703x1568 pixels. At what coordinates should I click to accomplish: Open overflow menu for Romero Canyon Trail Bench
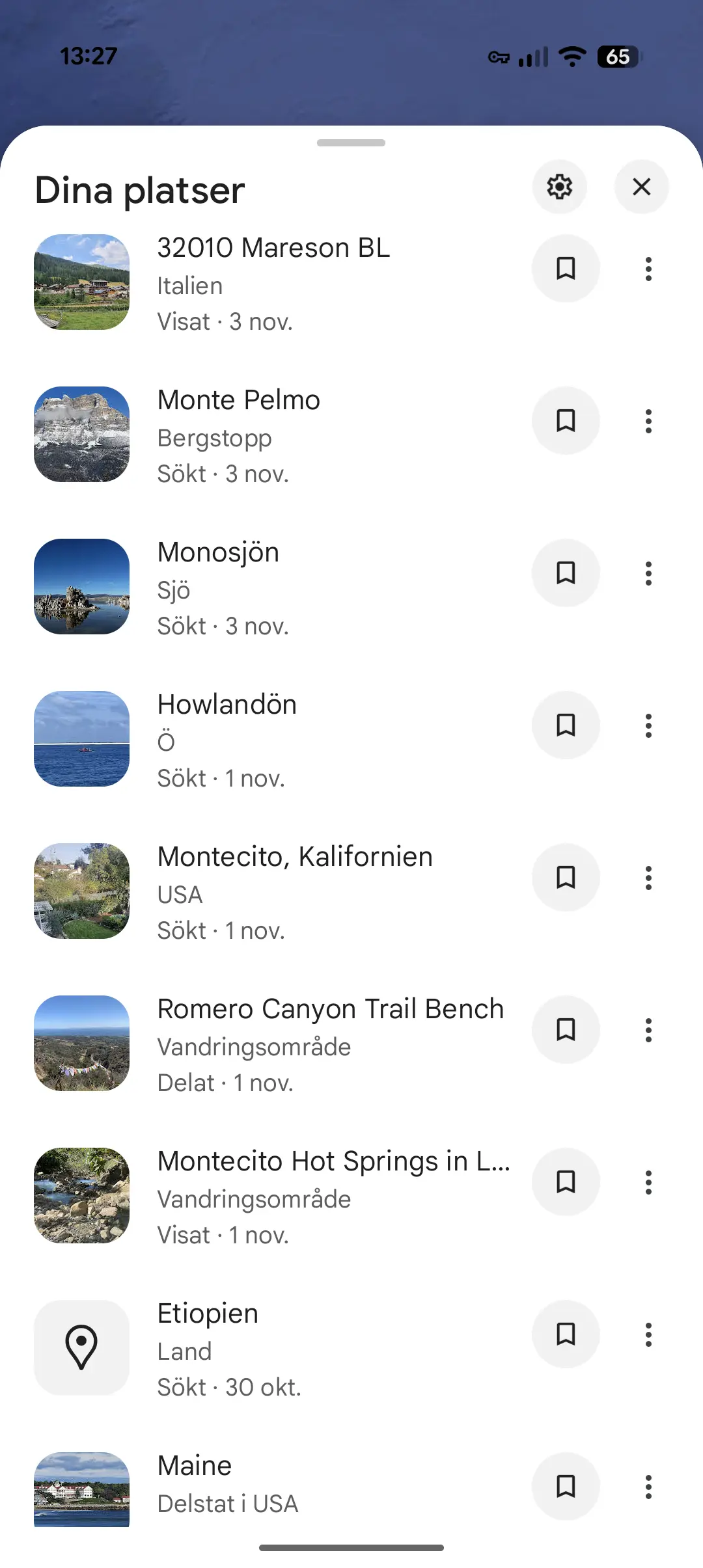pos(648,1030)
